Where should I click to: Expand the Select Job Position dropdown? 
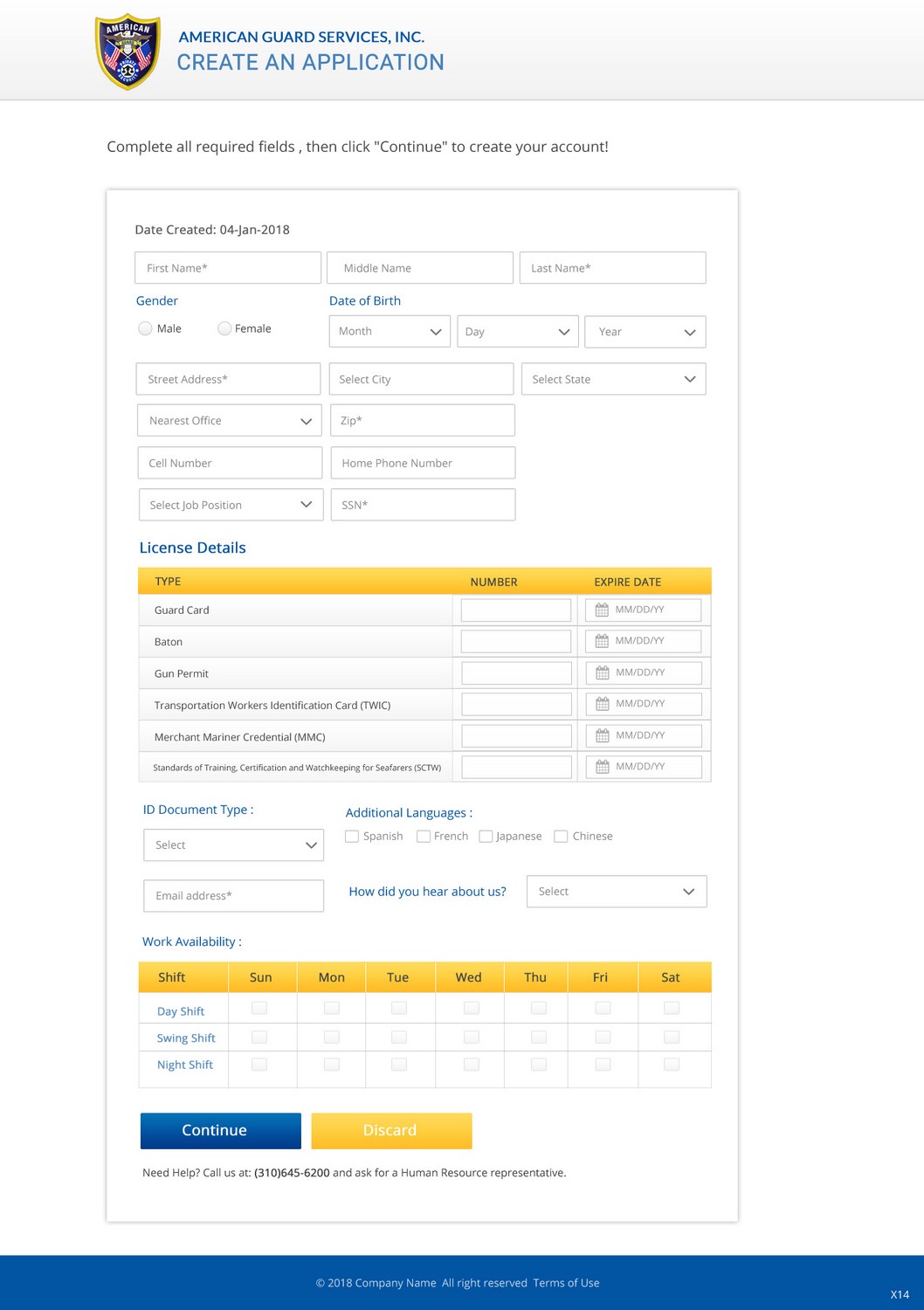point(231,505)
